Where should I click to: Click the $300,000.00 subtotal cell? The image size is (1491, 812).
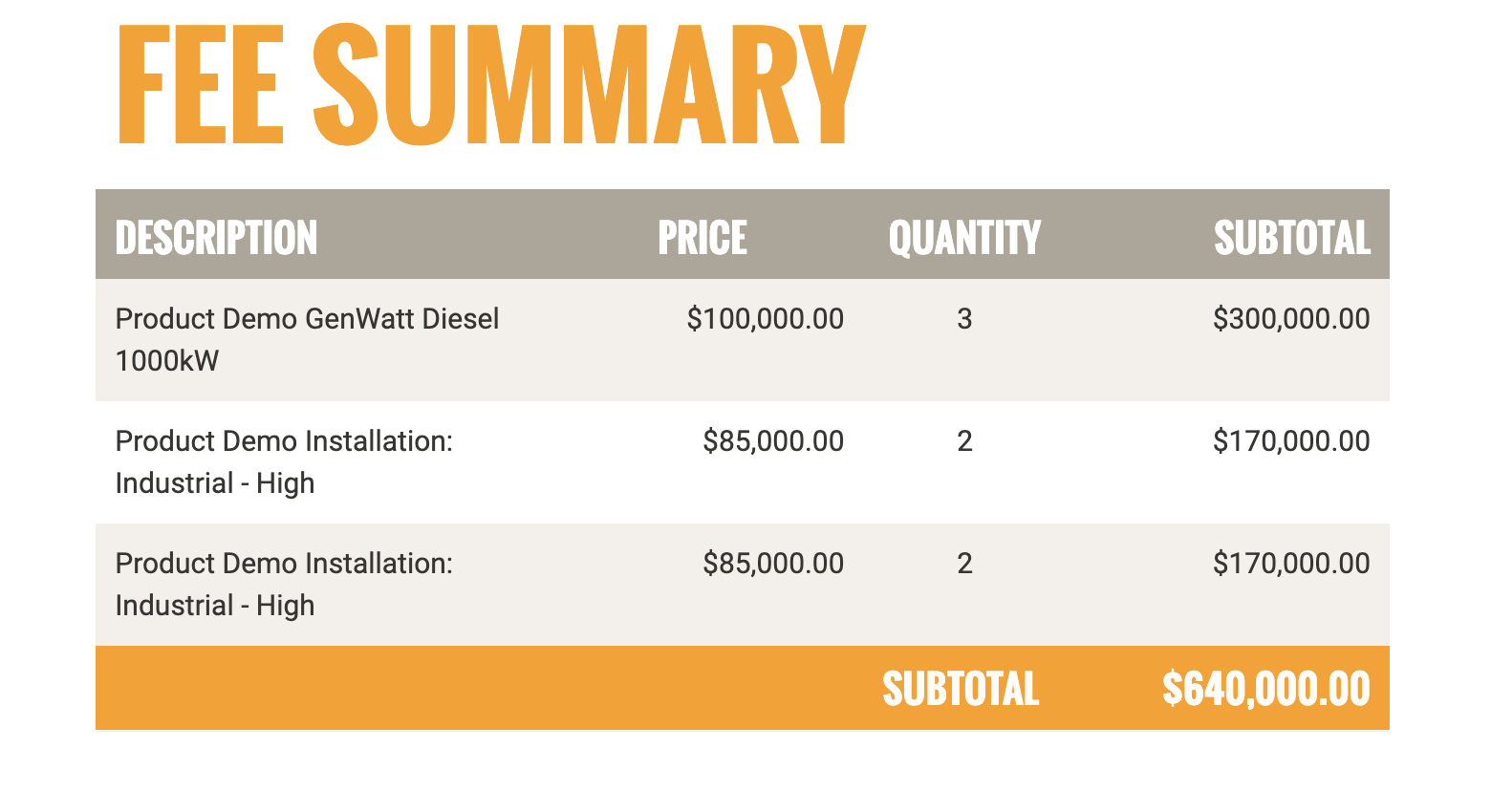click(1291, 318)
